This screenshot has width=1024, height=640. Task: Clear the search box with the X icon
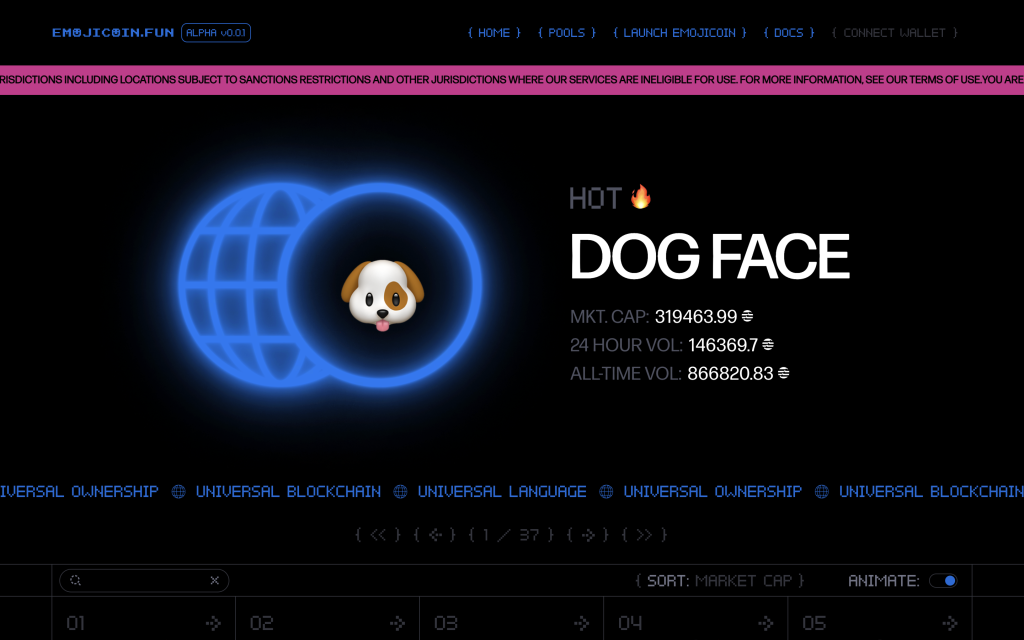click(214, 580)
